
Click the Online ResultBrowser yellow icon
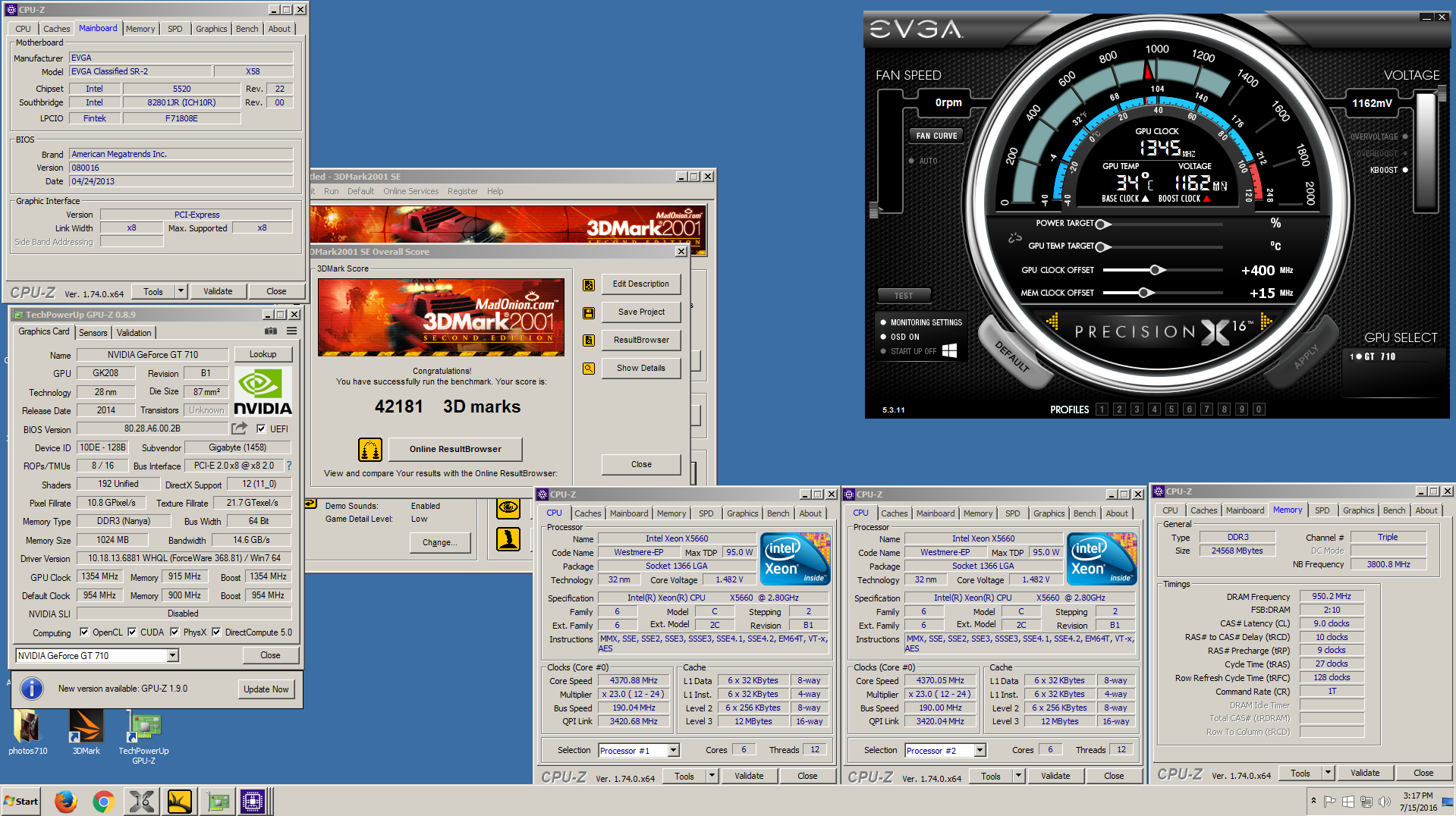click(370, 450)
